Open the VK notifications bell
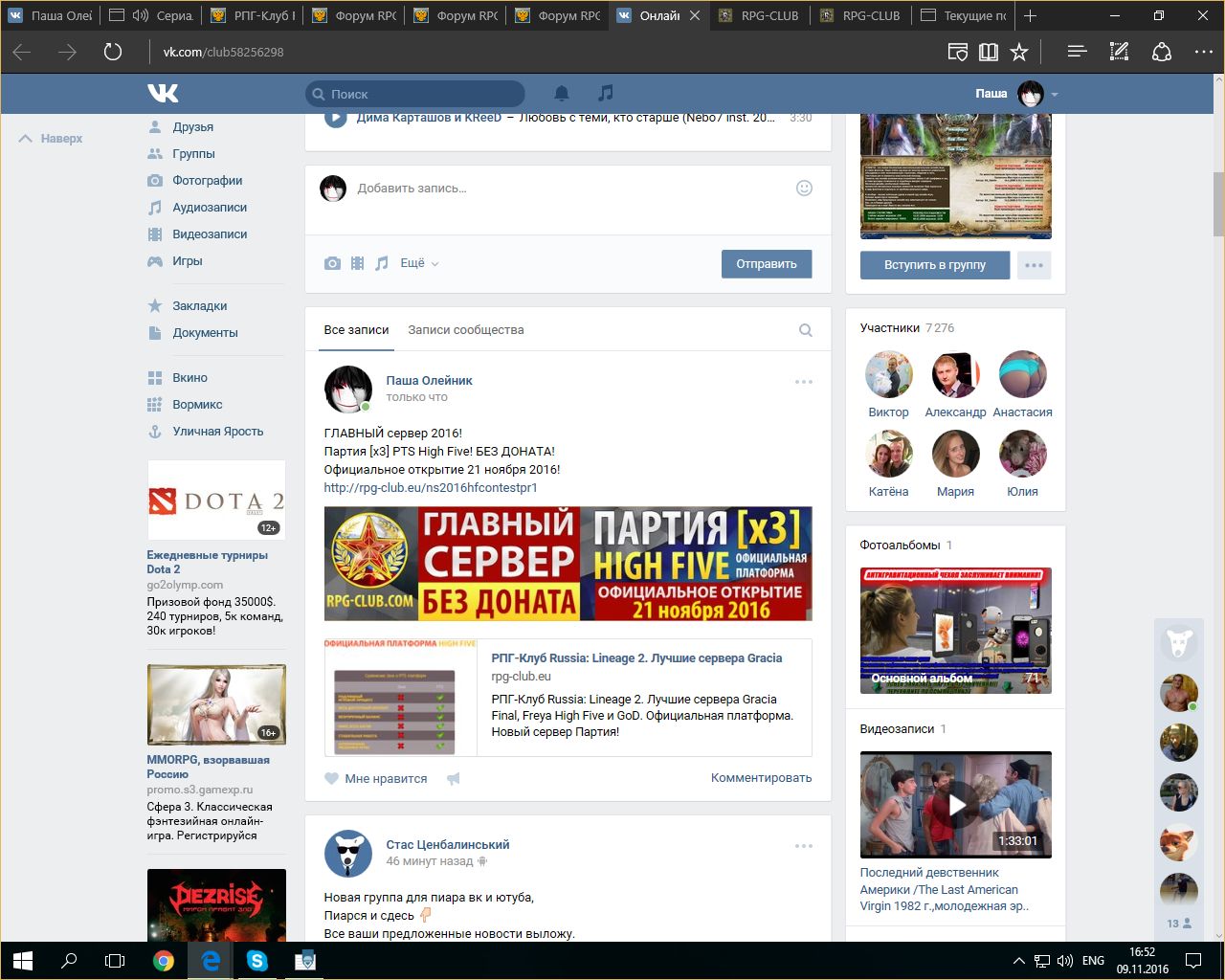Viewport: 1225px width, 980px height. point(562,93)
